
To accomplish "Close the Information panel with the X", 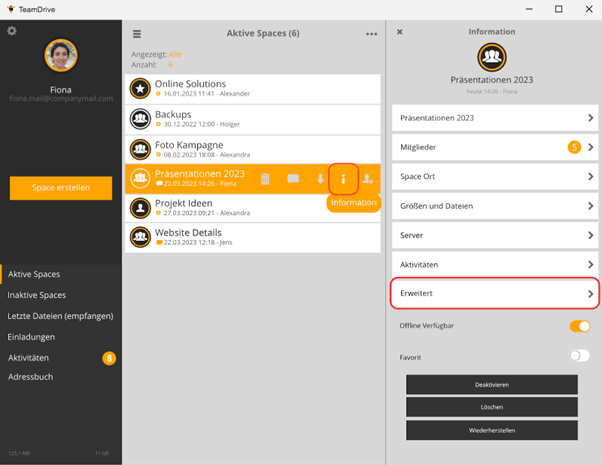I will pos(400,32).
